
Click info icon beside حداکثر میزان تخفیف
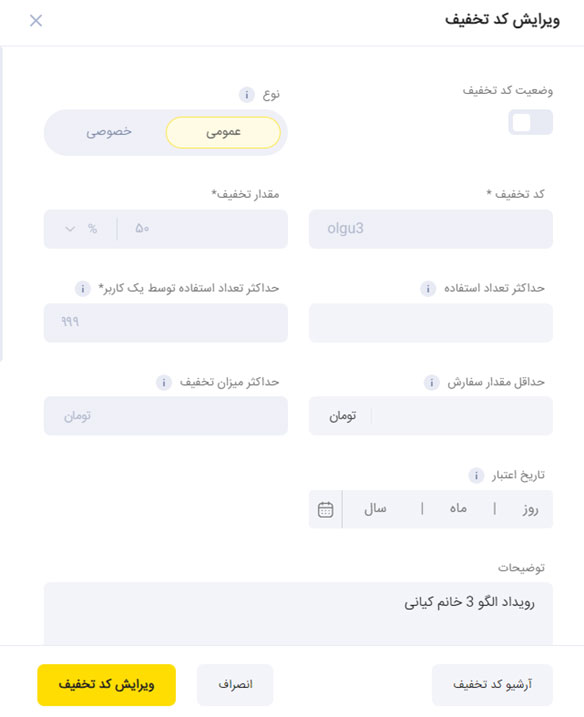(164, 382)
